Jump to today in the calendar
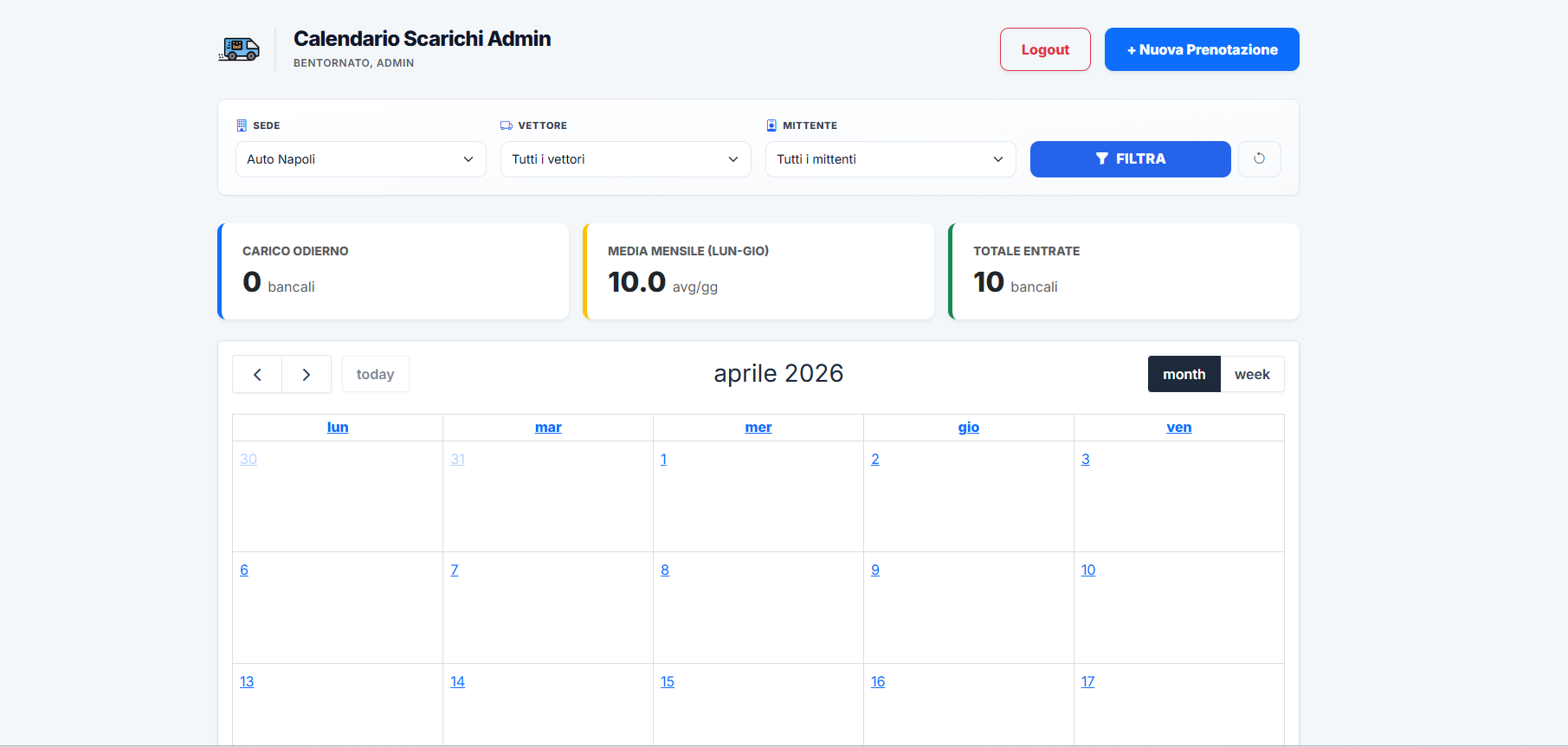This screenshot has width=1568, height=747. pos(376,374)
